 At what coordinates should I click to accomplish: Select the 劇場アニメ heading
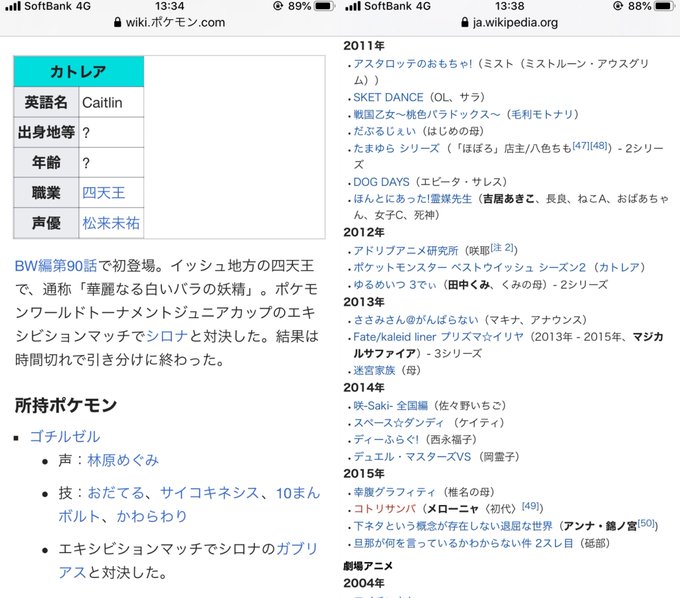pyautogui.click(x=368, y=566)
